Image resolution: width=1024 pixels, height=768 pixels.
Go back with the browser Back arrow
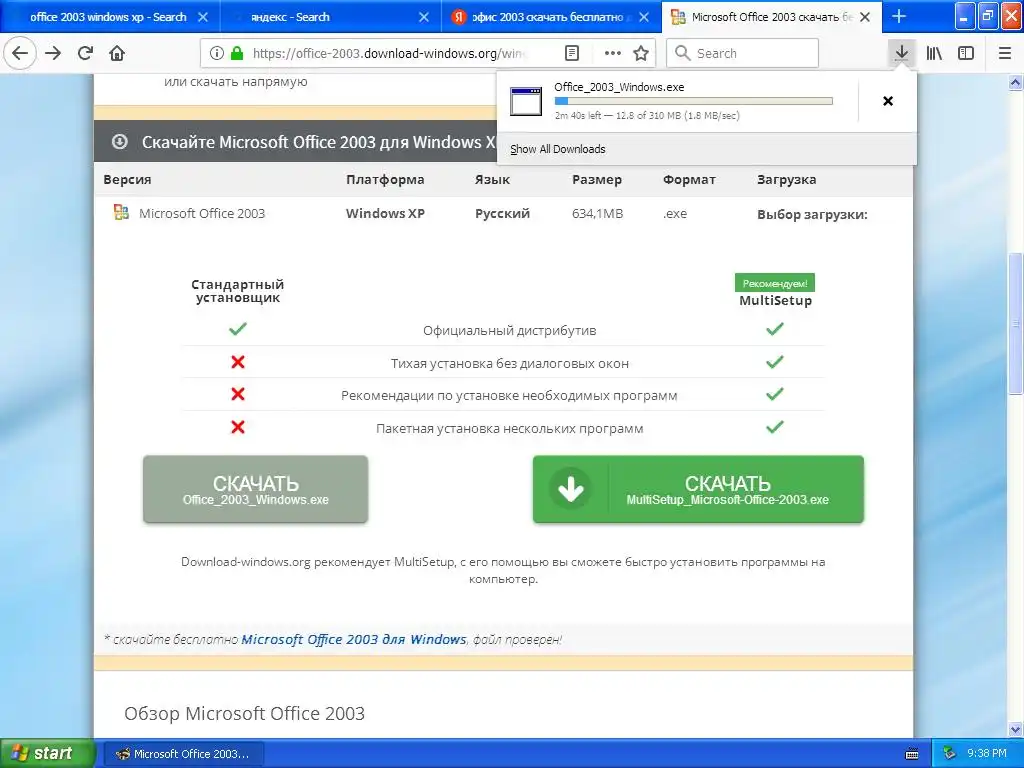pyautogui.click(x=20, y=53)
